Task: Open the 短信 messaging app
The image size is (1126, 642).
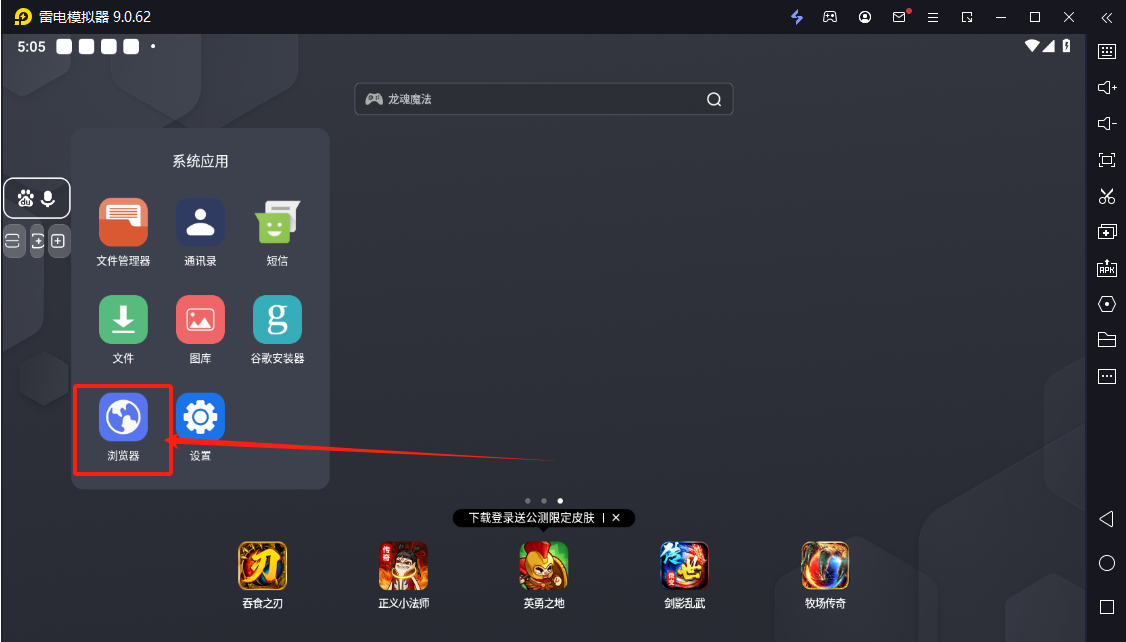Action: [277, 223]
